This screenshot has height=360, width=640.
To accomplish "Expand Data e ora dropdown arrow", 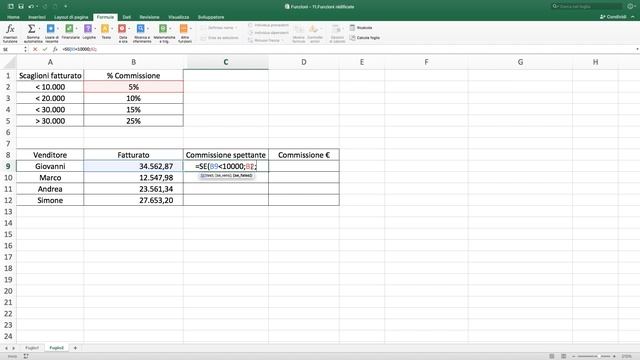I will [129, 29].
